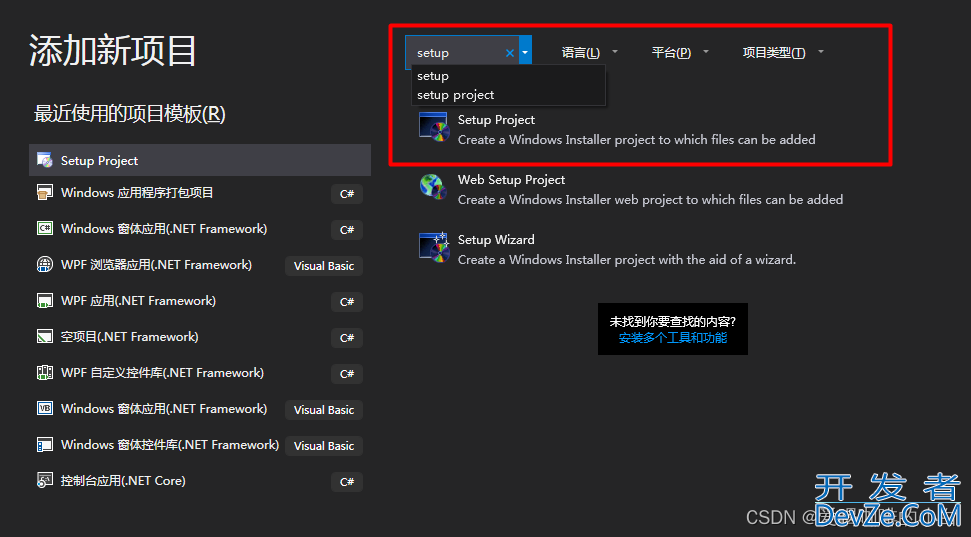Viewport: 971px width, 537px height.
Task: Select recent Windows 窗体控件库(.NET Framework)
Action: [200, 444]
